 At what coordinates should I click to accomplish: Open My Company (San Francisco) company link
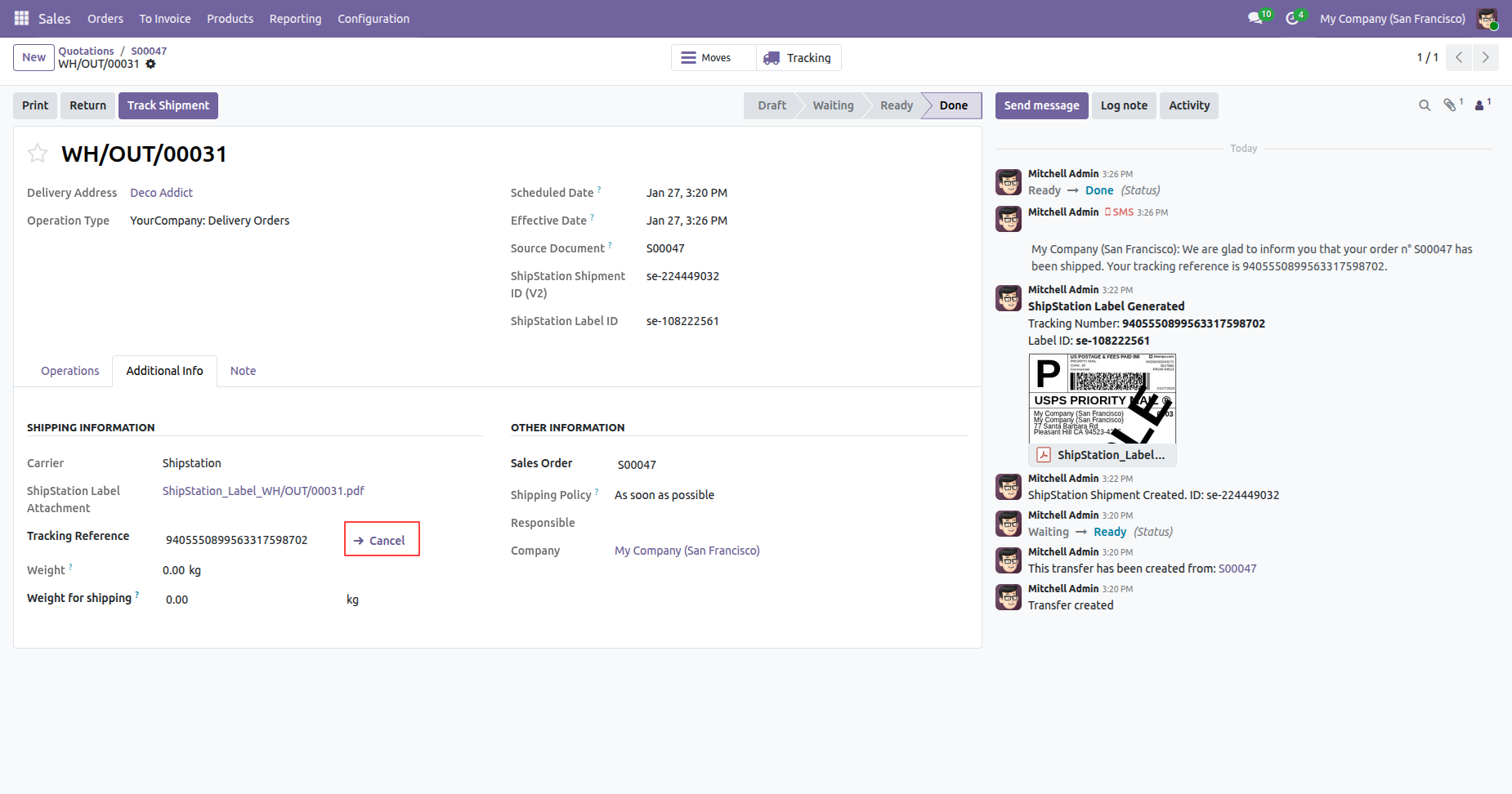click(687, 551)
